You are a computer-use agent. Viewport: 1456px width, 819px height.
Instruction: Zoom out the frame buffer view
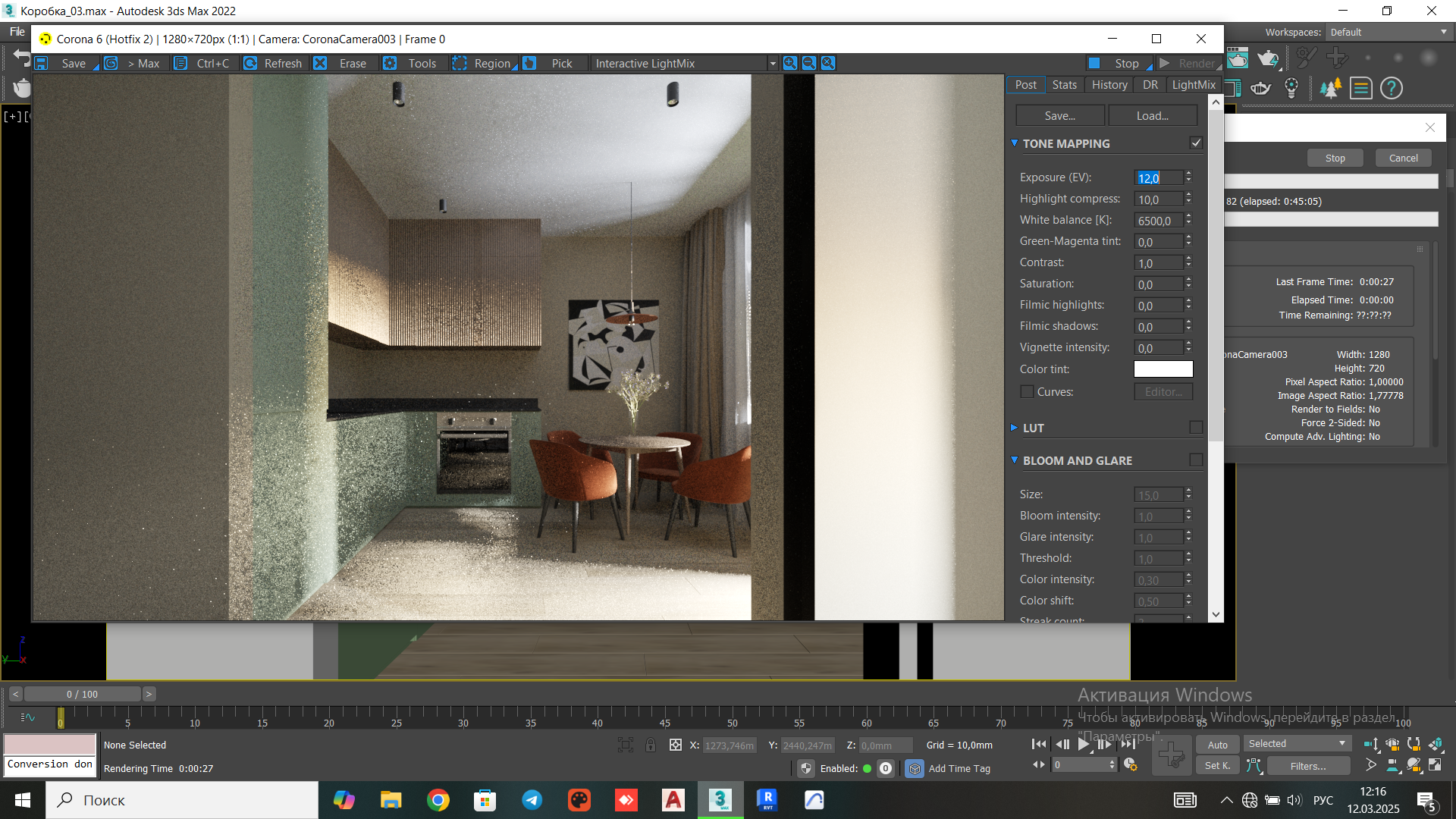pos(809,64)
